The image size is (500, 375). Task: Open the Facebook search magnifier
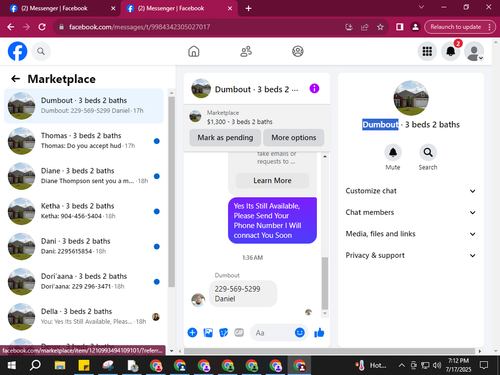tap(41, 51)
